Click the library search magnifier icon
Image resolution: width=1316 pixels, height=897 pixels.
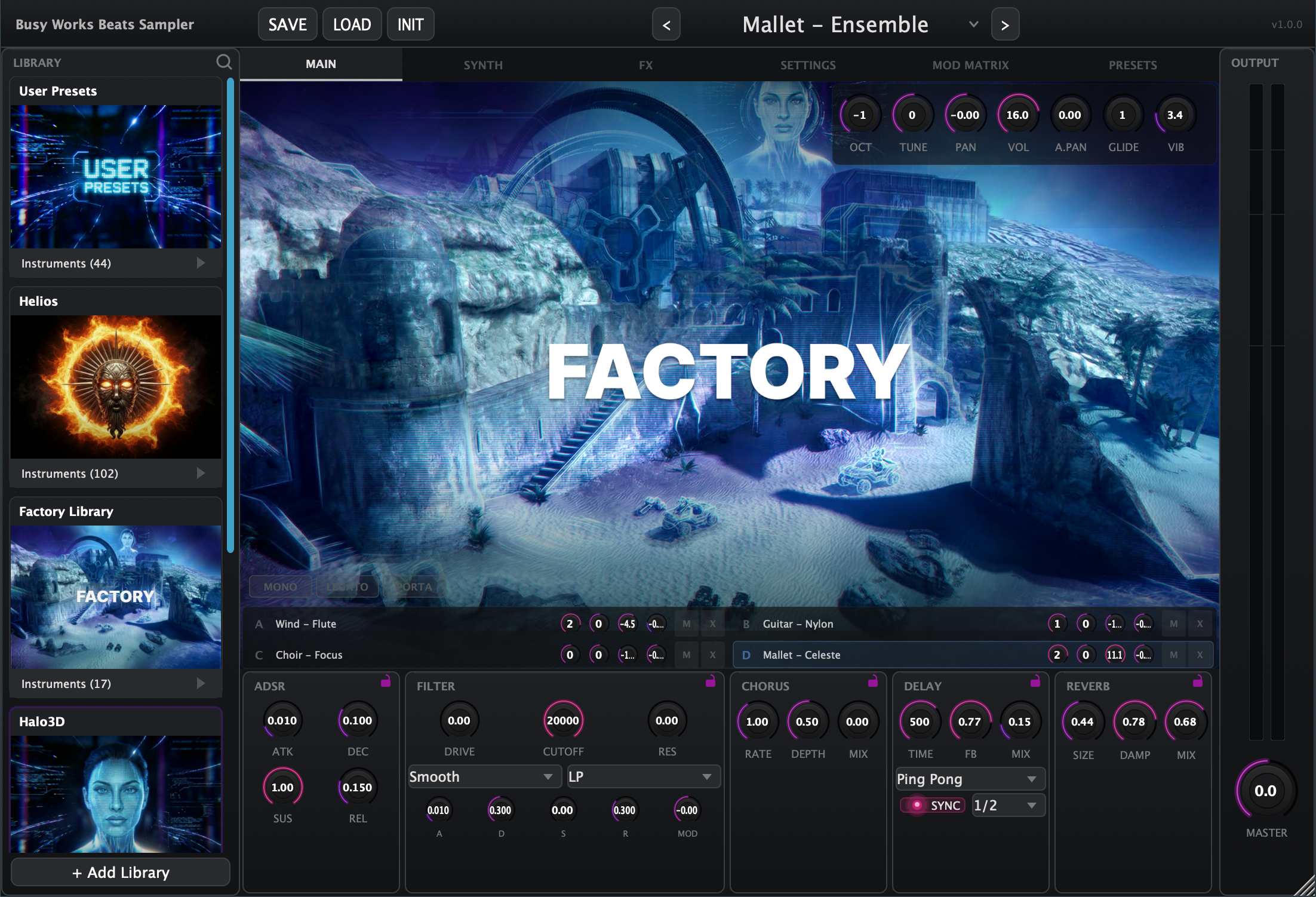[224, 62]
